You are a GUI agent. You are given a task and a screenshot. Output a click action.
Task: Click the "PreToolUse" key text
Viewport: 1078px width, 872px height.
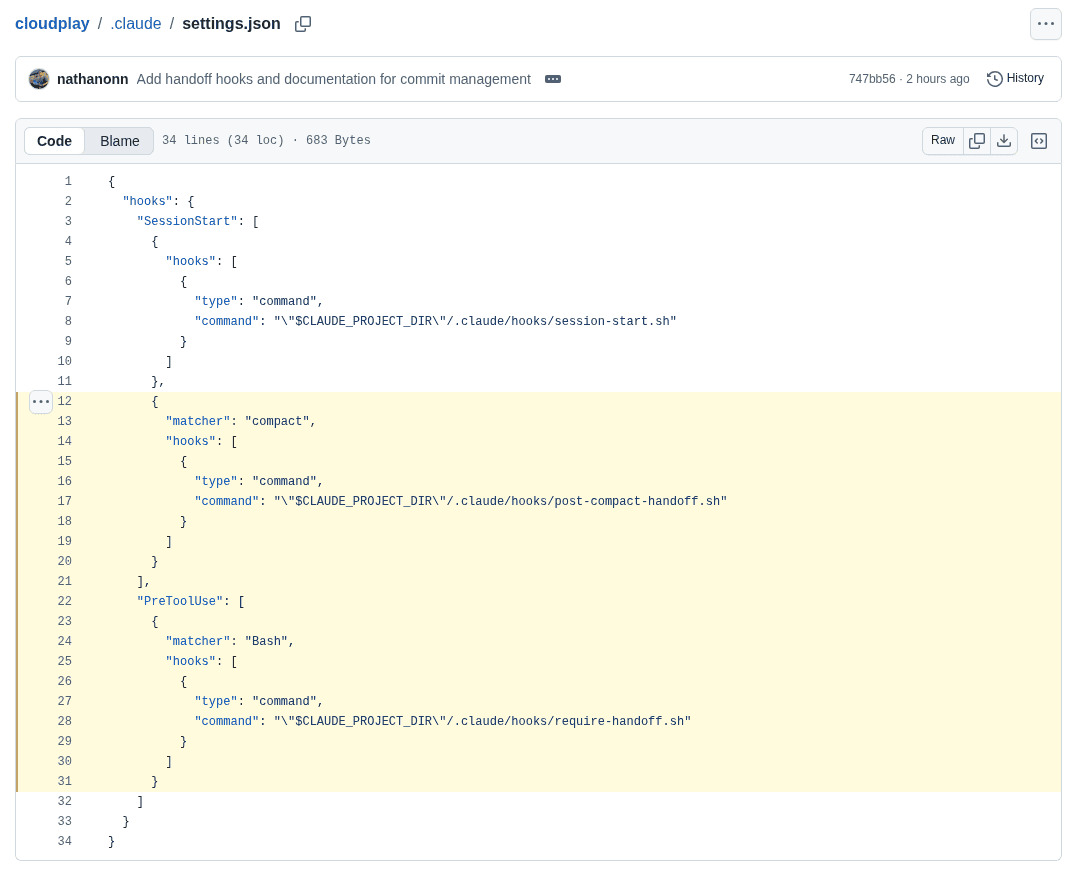(x=180, y=601)
